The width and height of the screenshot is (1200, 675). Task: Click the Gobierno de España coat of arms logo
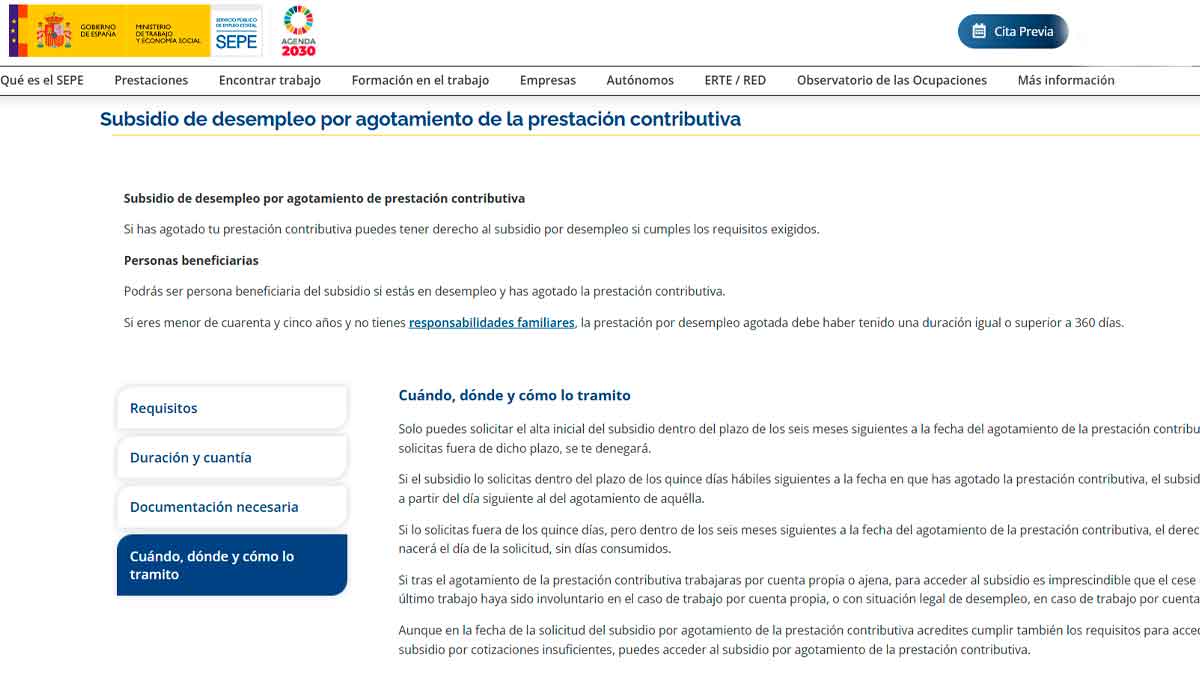[53, 31]
